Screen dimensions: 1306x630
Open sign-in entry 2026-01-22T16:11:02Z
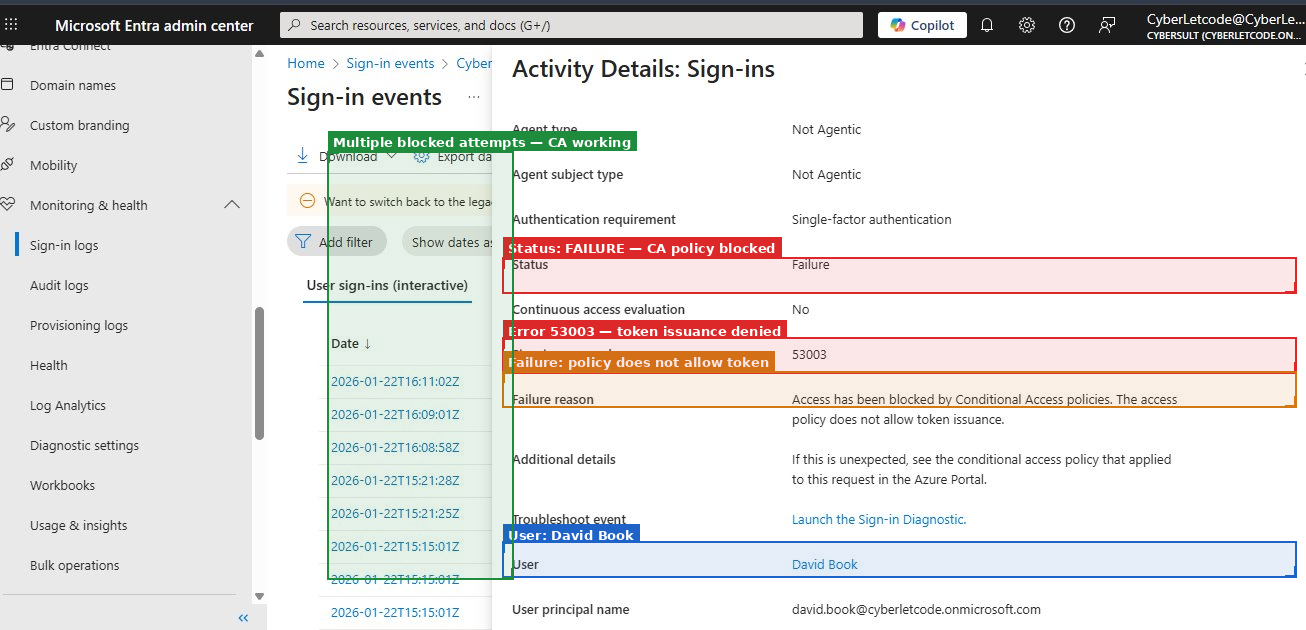(x=395, y=381)
